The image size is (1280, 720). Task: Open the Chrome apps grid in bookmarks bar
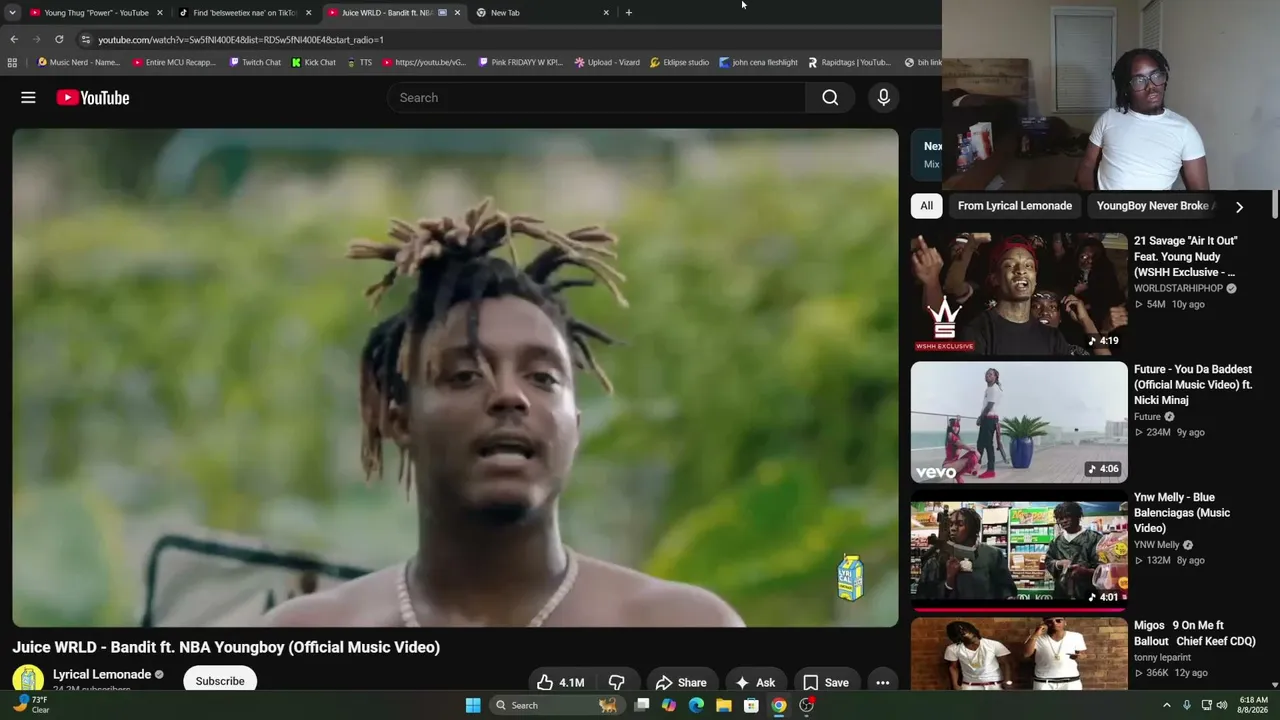tap(12, 62)
